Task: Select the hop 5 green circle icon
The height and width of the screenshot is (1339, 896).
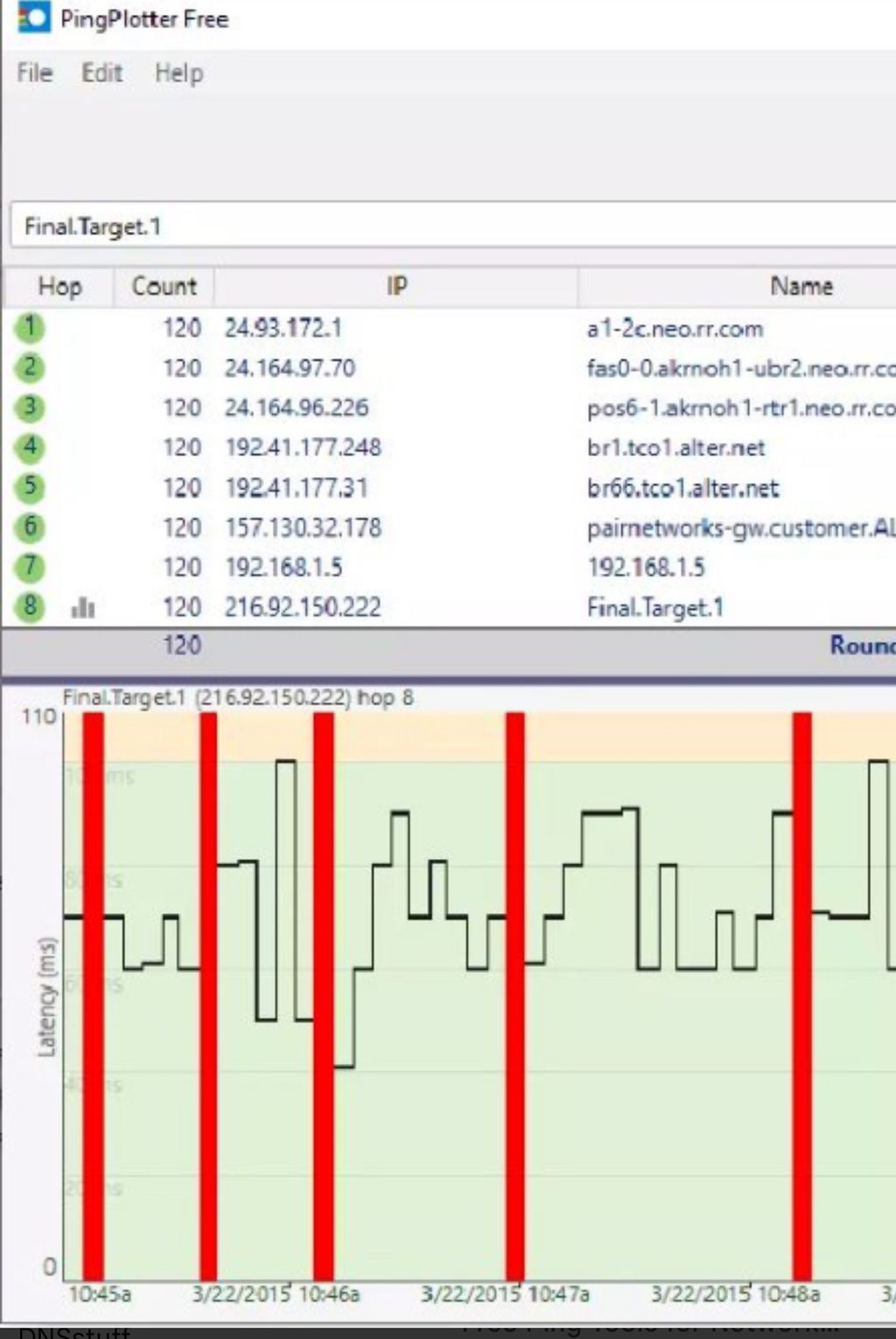Action: click(30, 487)
